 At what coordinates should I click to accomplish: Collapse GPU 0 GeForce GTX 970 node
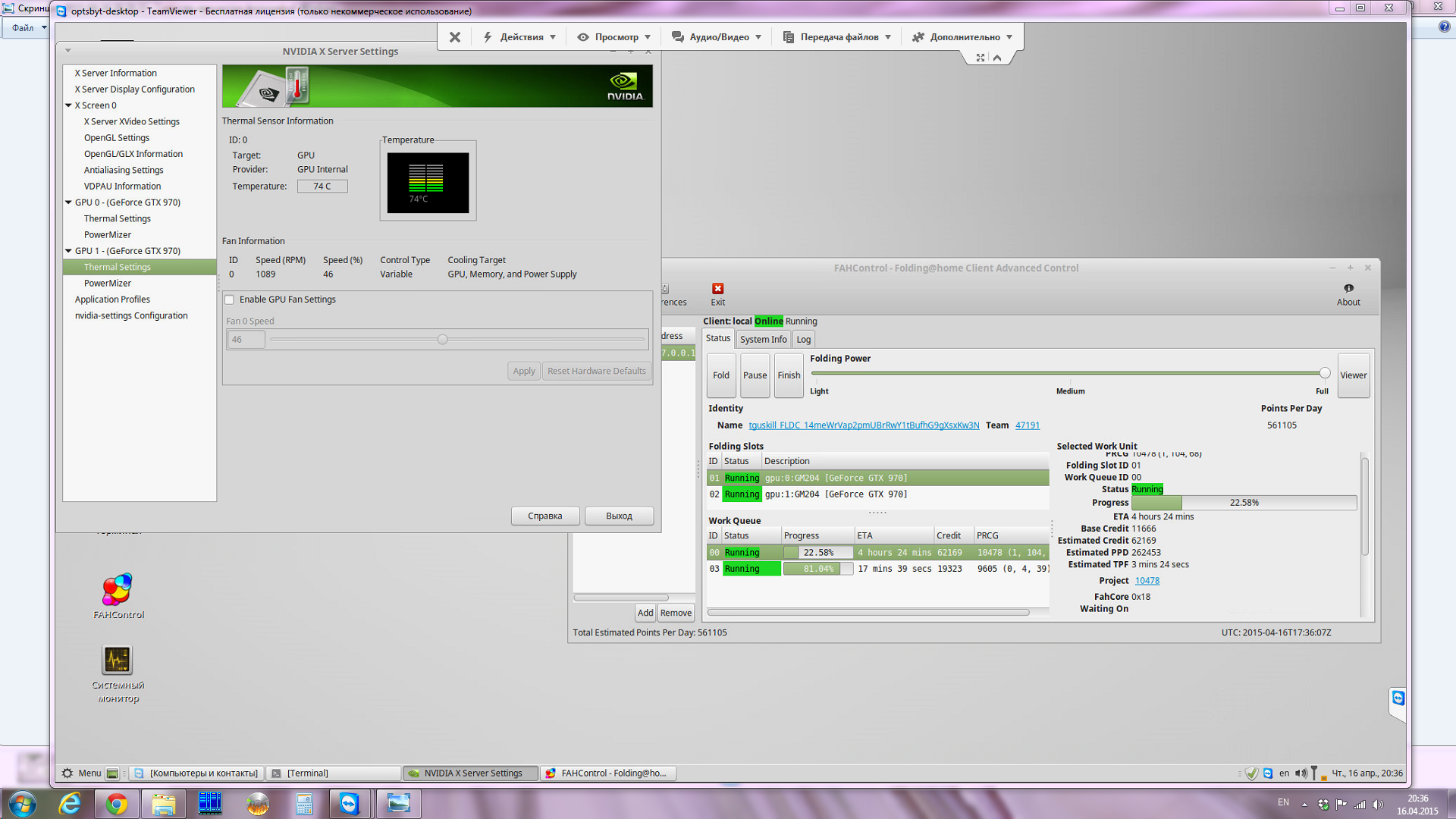[x=68, y=202]
